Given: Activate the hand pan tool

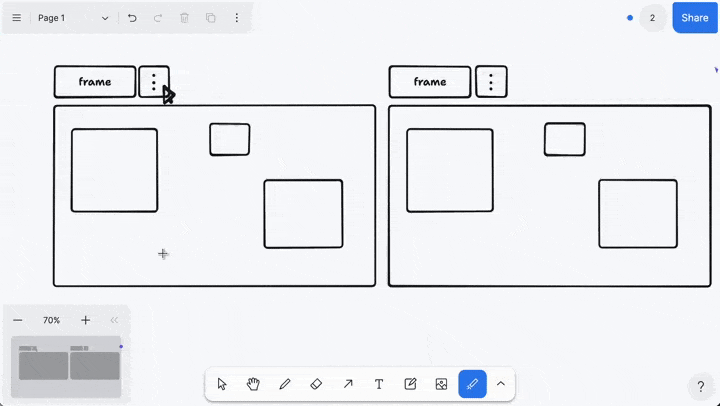Looking at the screenshot, I should [x=253, y=384].
